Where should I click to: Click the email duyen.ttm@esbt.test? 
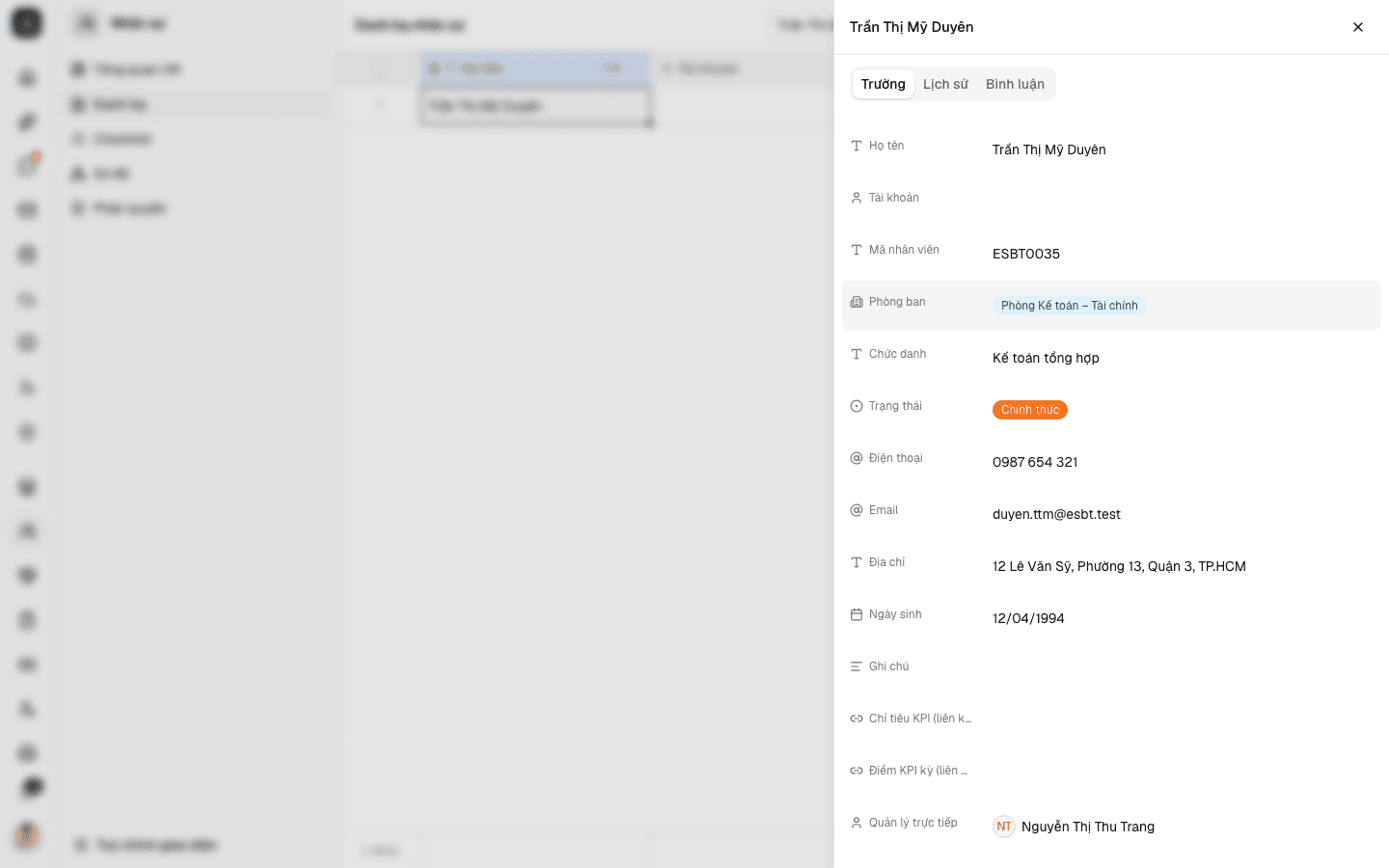pos(1056,514)
